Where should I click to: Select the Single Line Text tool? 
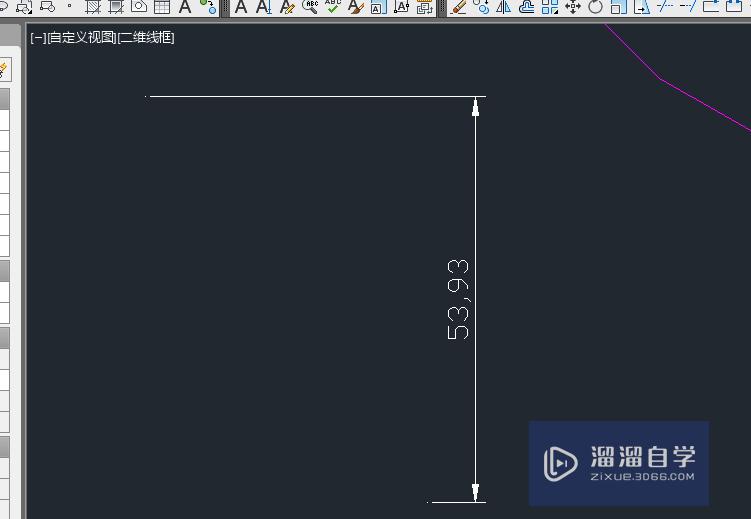pyautogui.click(x=263, y=7)
